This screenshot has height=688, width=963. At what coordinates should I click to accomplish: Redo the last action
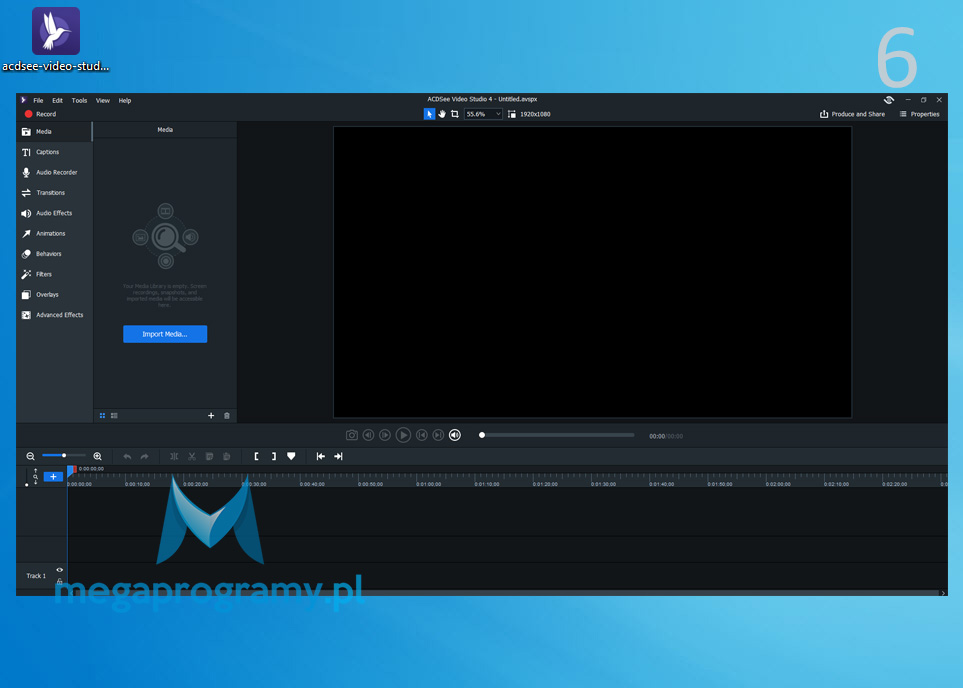click(144, 456)
